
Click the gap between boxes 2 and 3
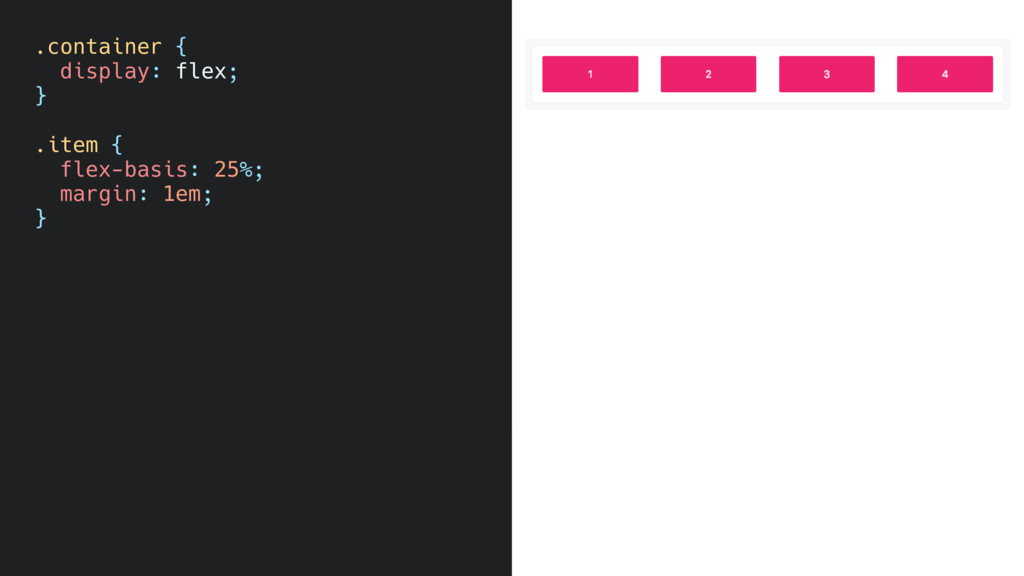pyautogui.click(x=767, y=74)
